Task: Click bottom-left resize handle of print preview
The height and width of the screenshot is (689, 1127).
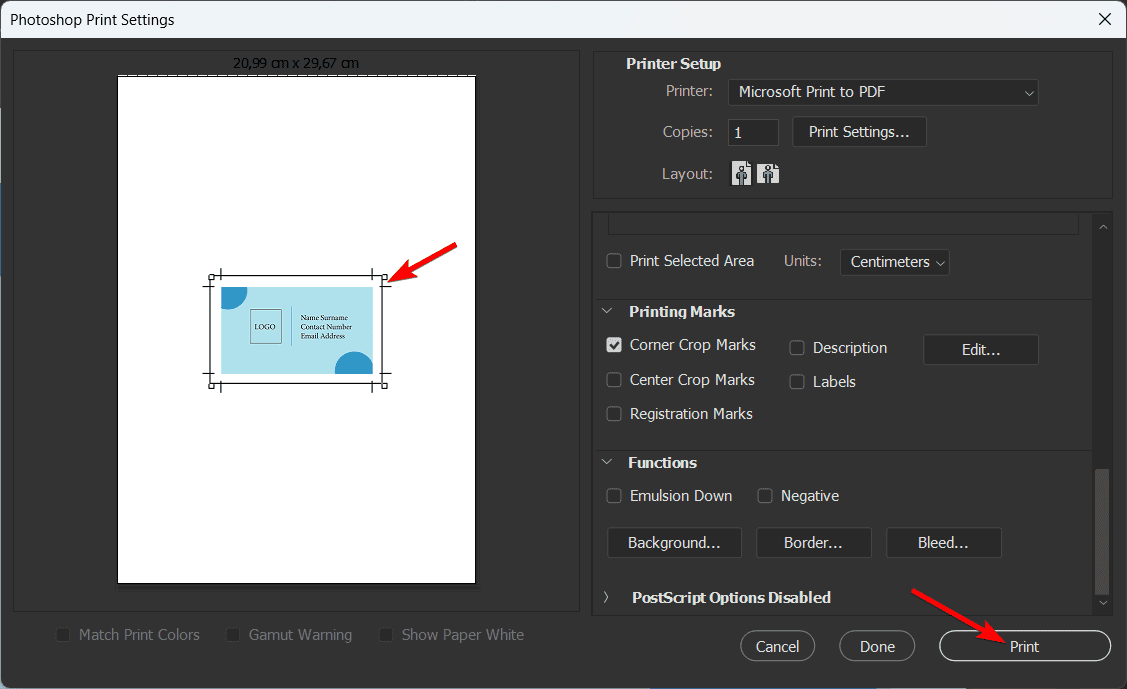Action: click(211, 386)
